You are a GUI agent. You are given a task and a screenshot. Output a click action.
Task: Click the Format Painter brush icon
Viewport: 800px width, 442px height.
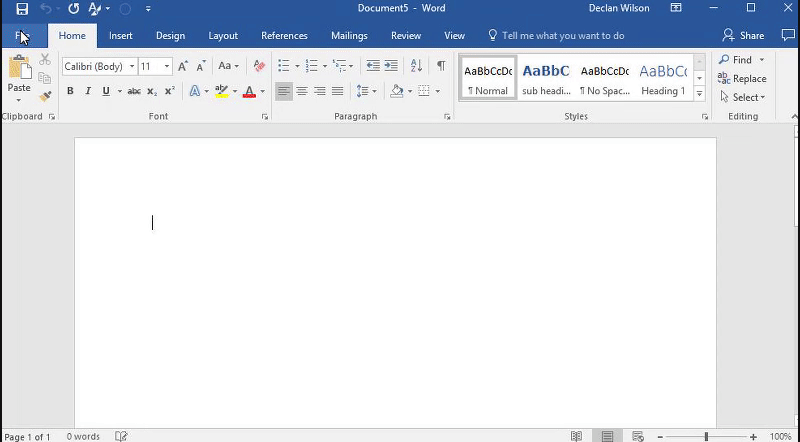coord(45,96)
